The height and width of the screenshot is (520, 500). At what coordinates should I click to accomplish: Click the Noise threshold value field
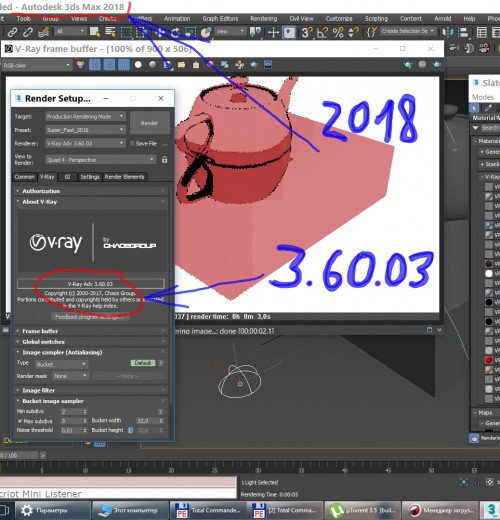tap(71, 430)
